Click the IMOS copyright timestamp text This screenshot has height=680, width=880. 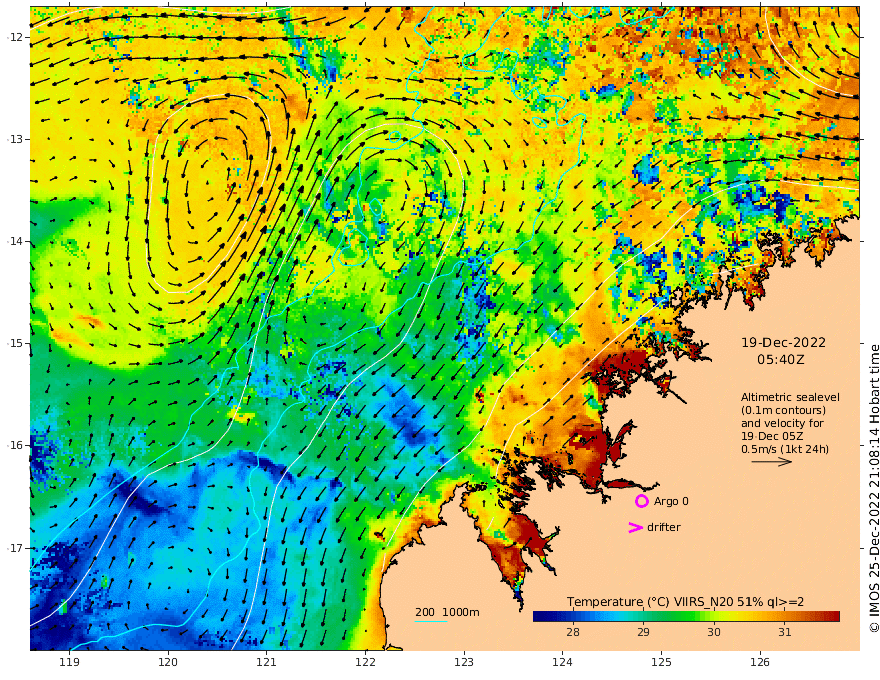click(874, 488)
